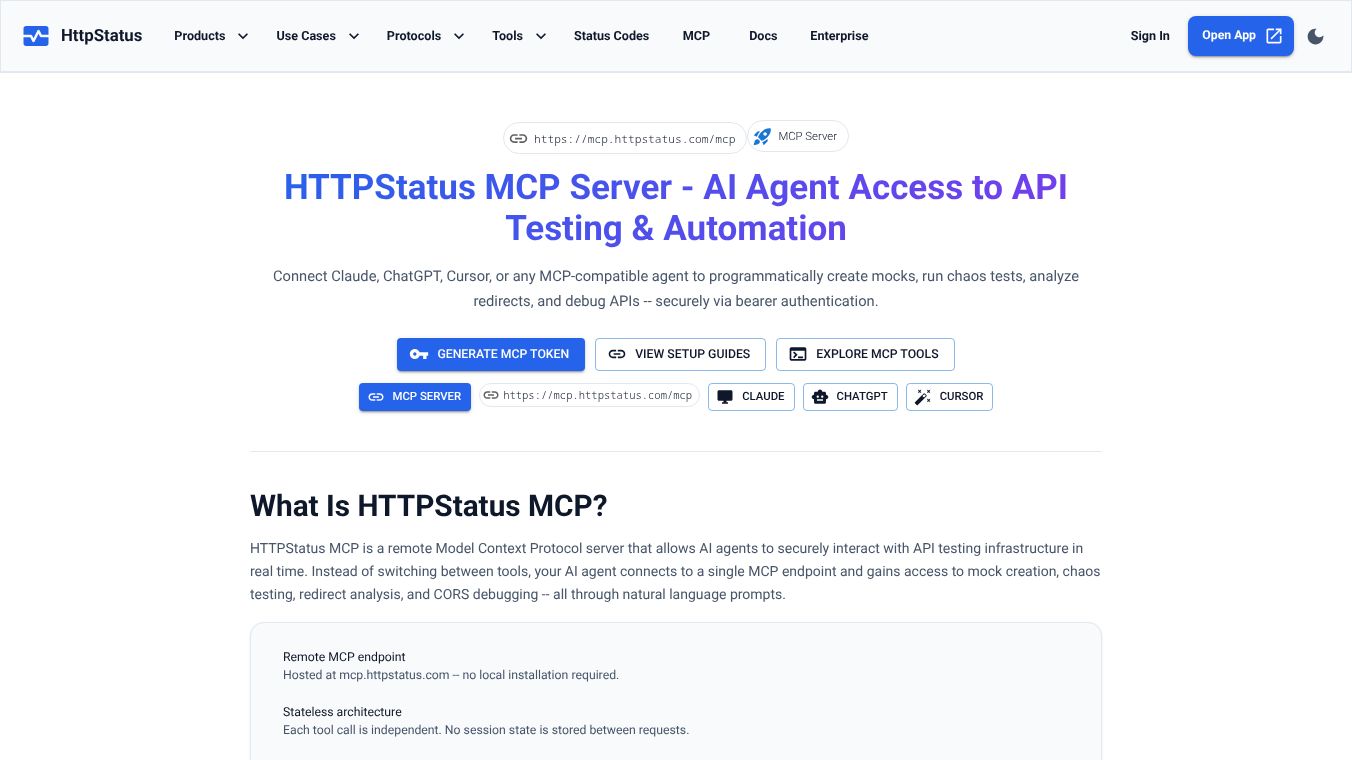The width and height of the screenshot is (1352, 760).
Task: Click 'Remote MCP endpoint' text
Action: coord(344,657)
